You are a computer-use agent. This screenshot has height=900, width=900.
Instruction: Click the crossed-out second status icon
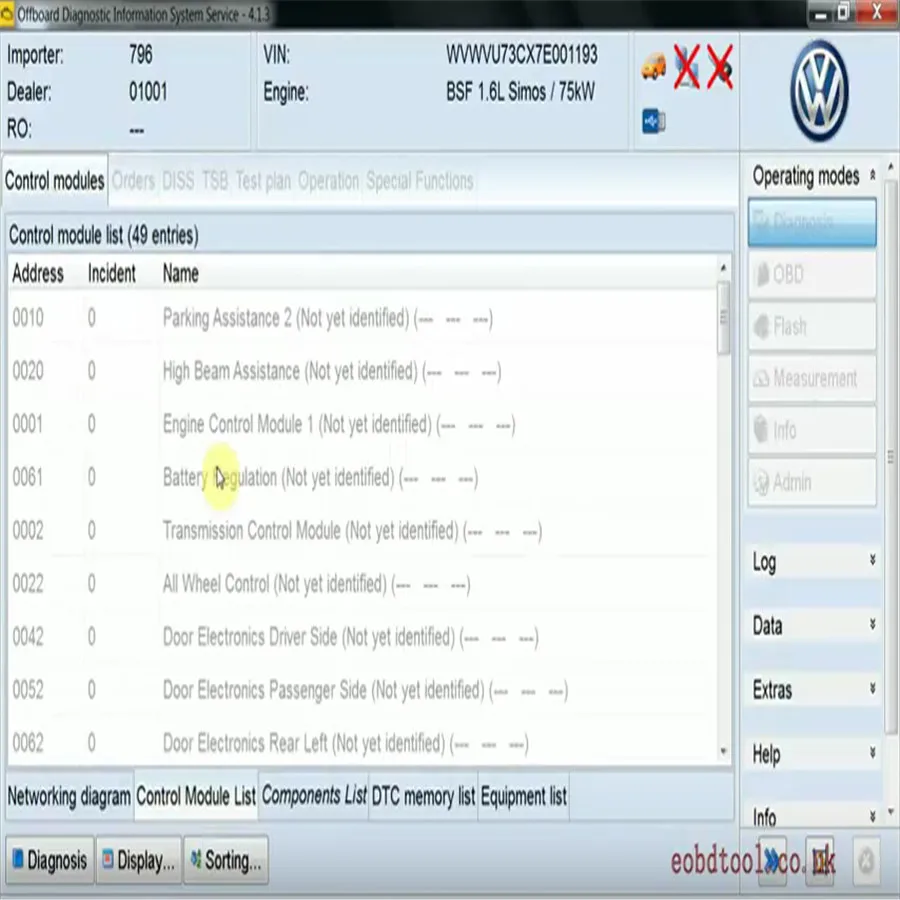[x=720, y=67]
